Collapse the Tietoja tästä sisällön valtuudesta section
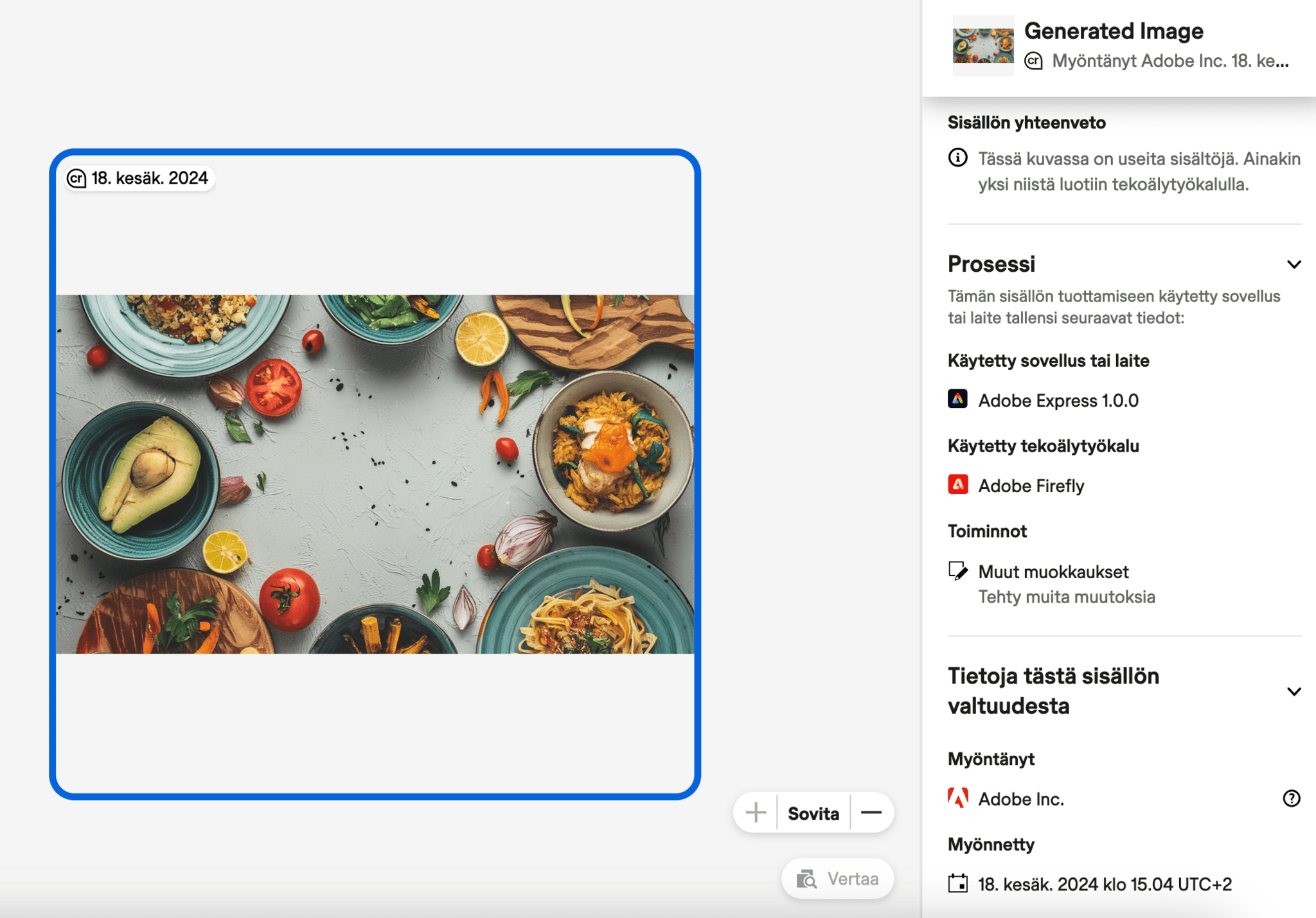The height and width of the screenshot is (918, 1316). point(1294,691)
